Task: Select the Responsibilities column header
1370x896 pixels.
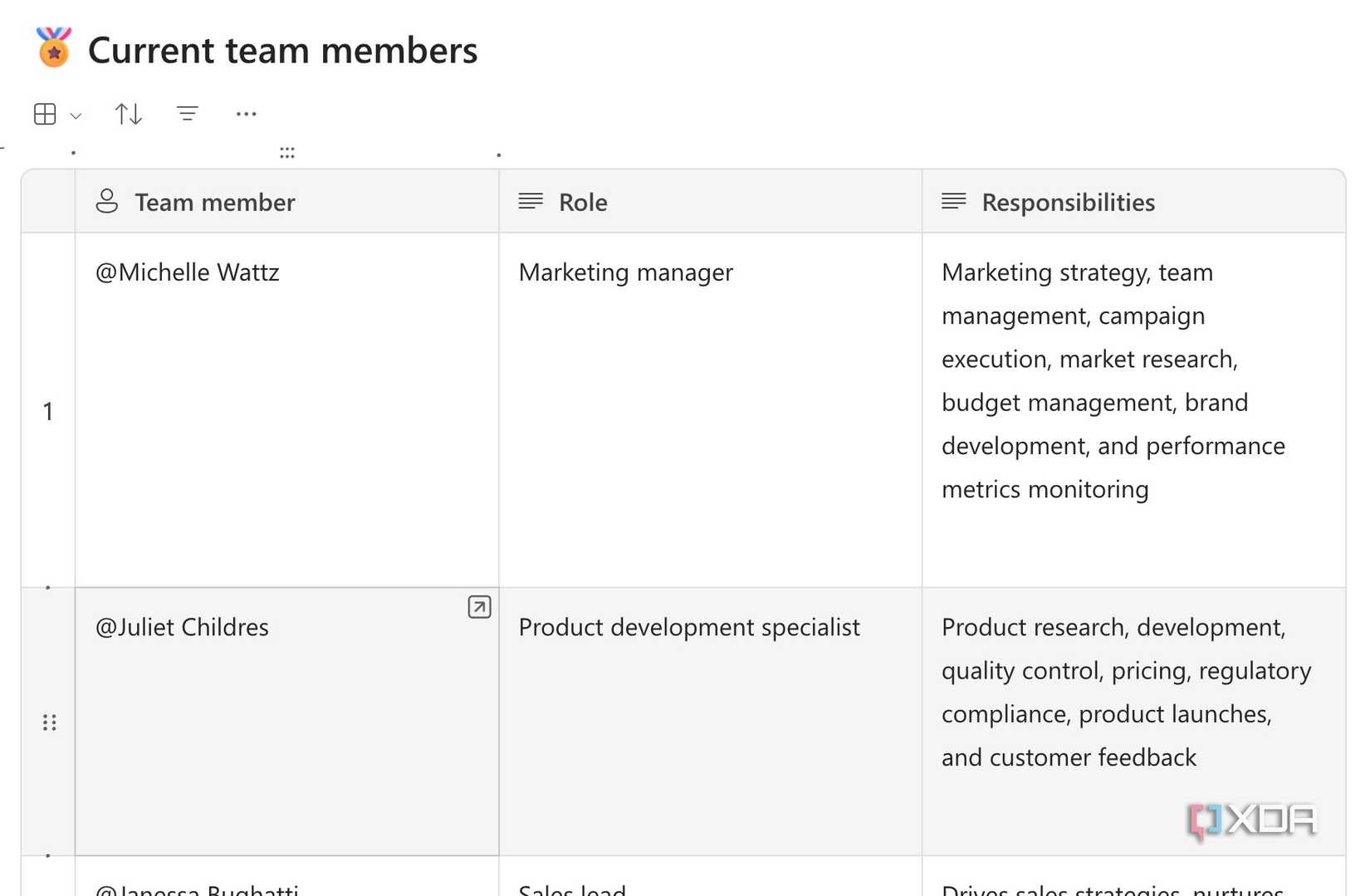Action: click(1068, 203)
